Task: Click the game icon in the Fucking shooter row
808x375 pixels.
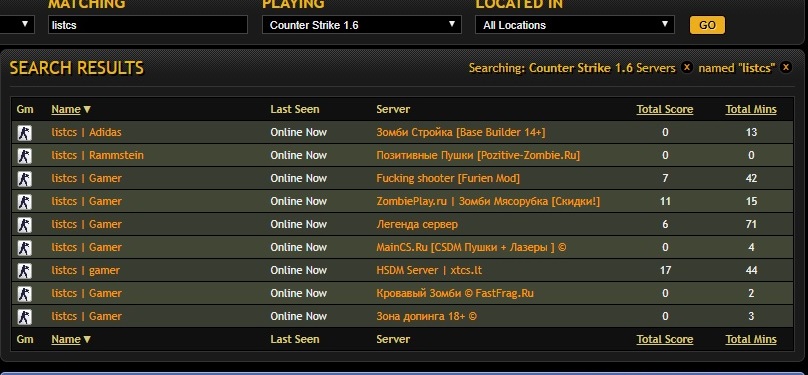Action: click(x=24, y=179)
